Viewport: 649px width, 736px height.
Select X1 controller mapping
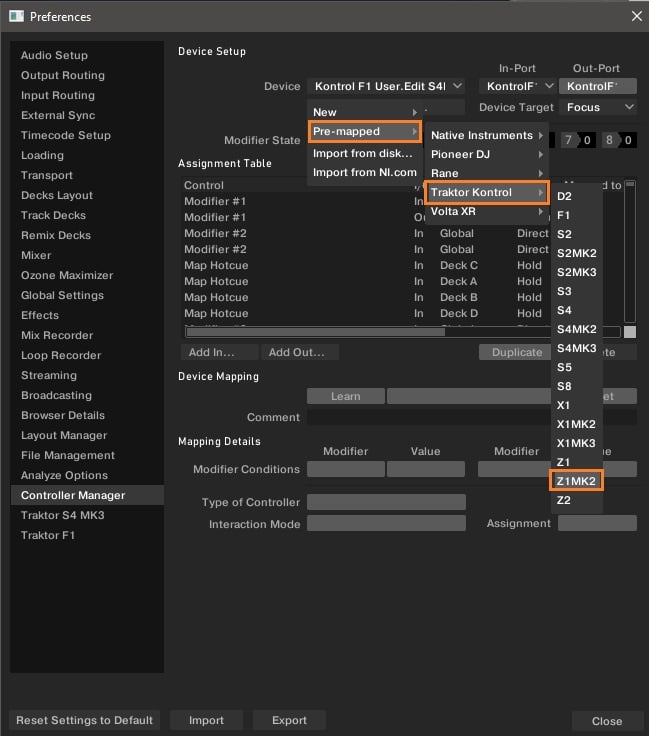coord(577,405)
